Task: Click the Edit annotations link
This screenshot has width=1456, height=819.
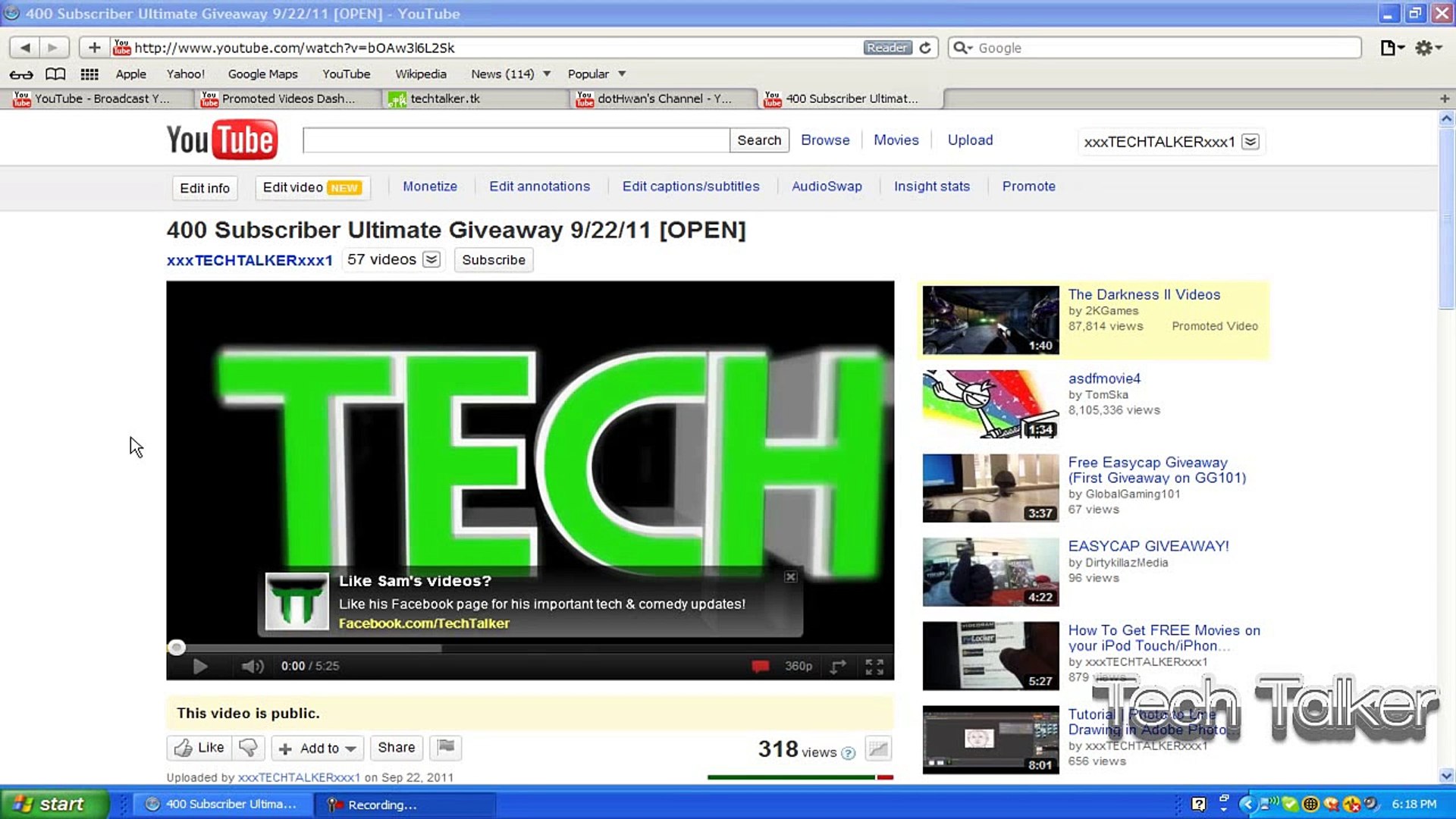Action: (539, 187)
